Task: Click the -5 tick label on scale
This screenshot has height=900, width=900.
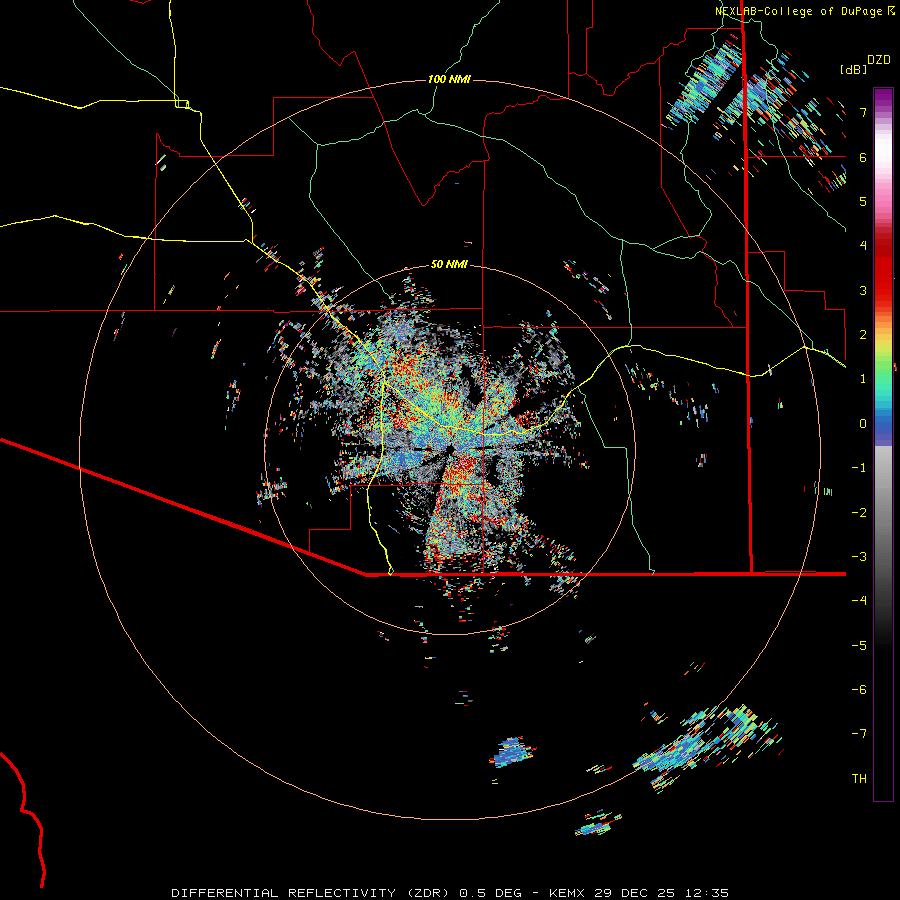Action: click(859, 645)
